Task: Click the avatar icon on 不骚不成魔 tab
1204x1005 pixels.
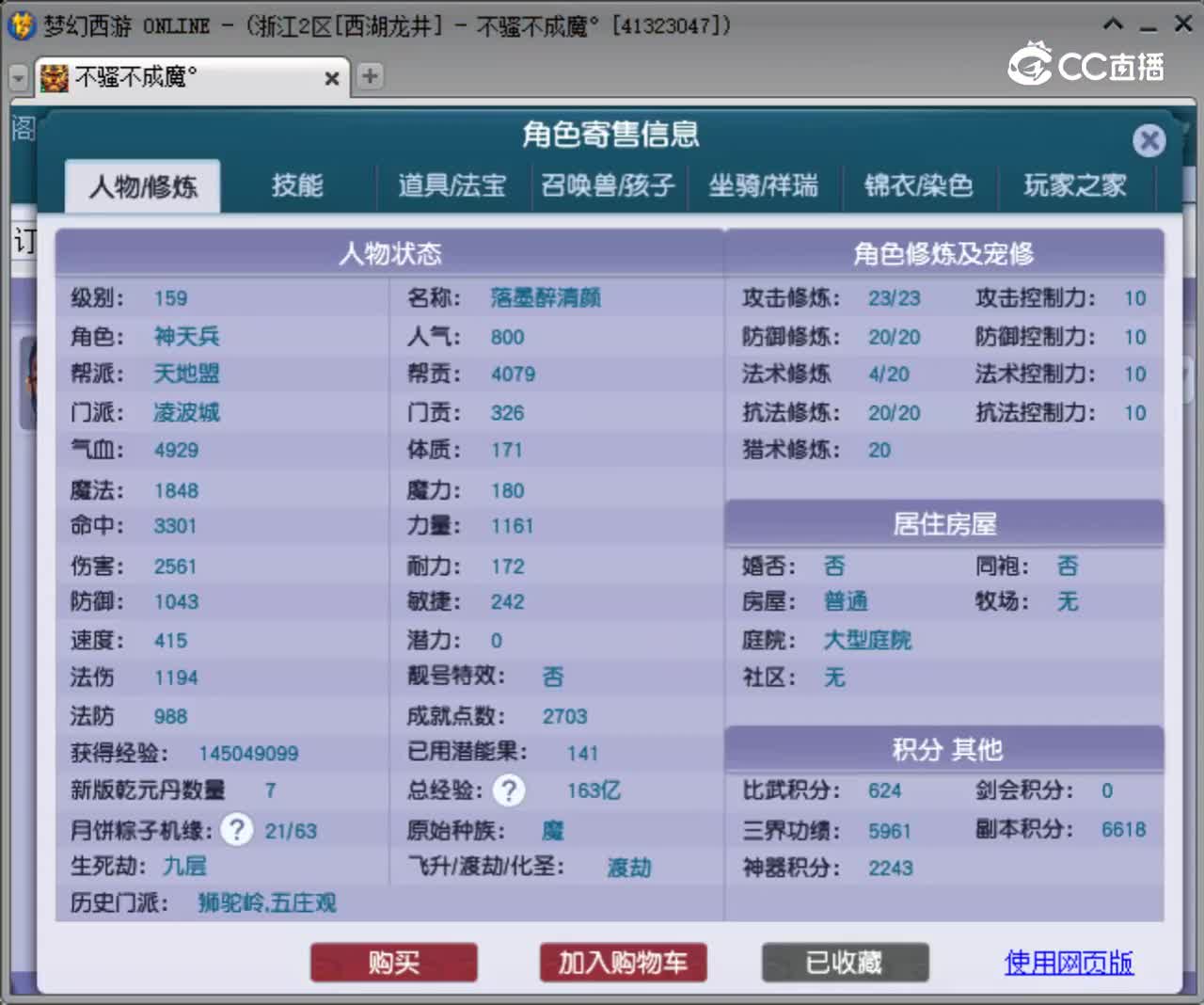Action: click(54, 78)
